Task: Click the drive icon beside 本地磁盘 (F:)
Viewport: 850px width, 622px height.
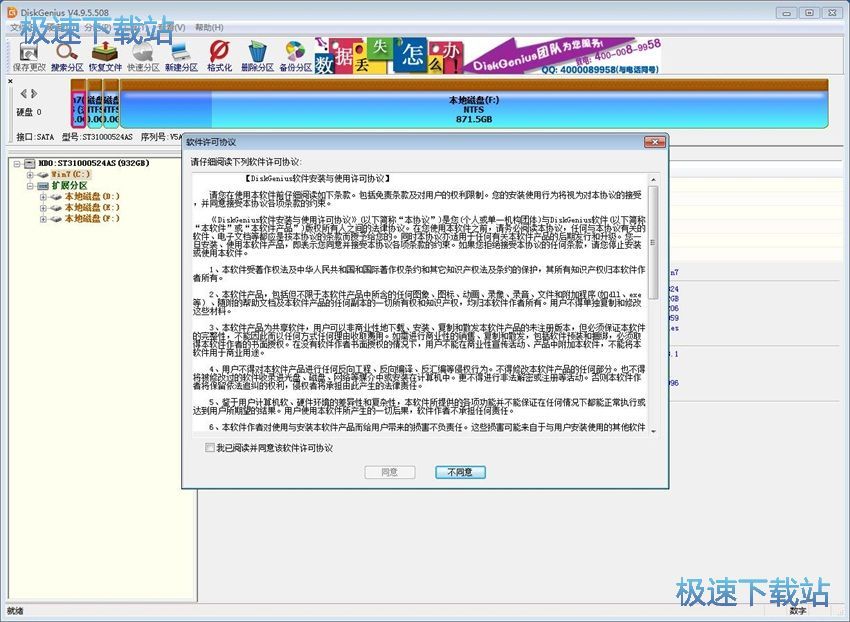Action: 56,219
